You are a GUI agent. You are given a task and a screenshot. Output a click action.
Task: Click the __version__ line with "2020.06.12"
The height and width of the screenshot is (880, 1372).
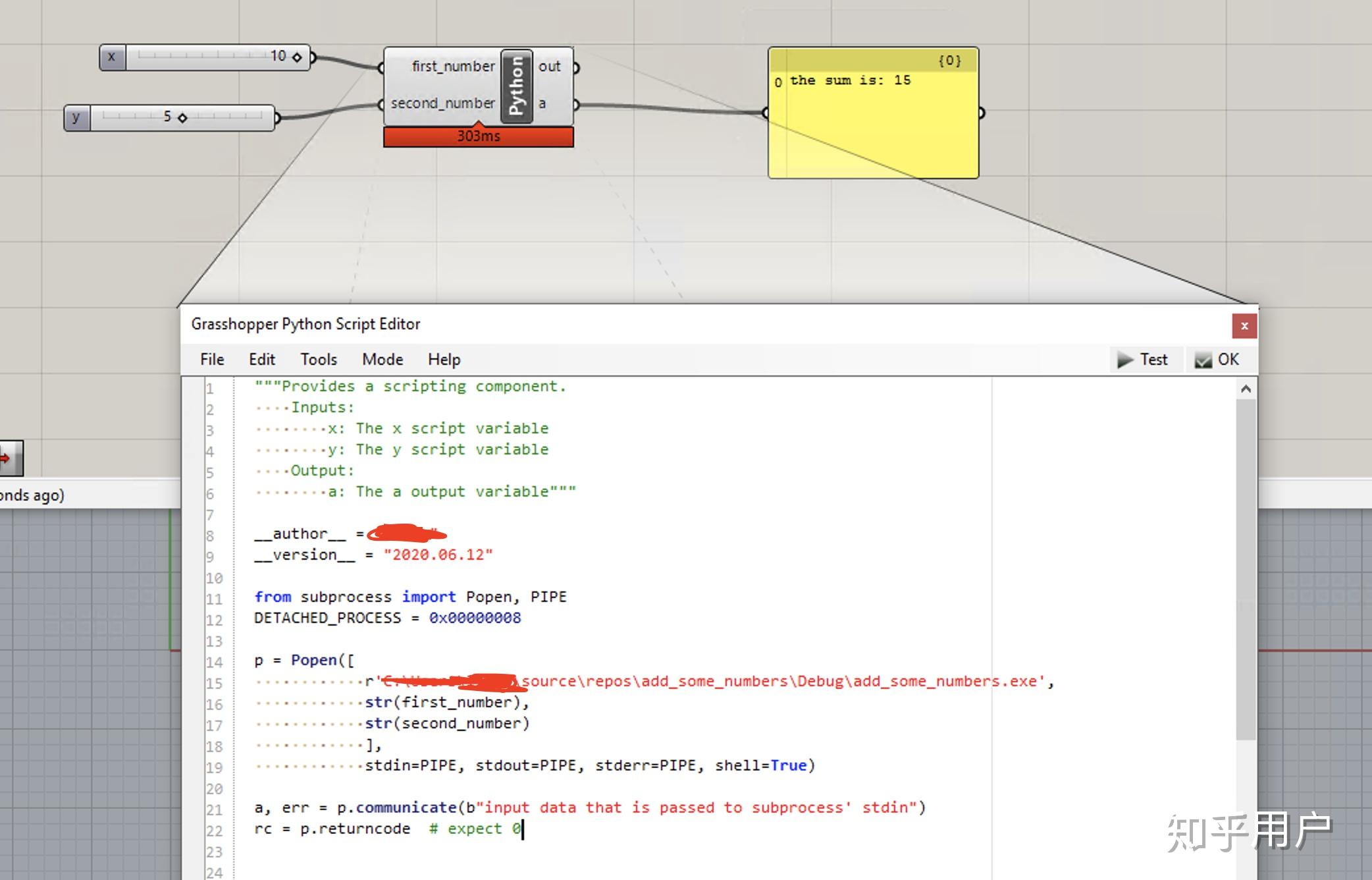tap(373, 555)
